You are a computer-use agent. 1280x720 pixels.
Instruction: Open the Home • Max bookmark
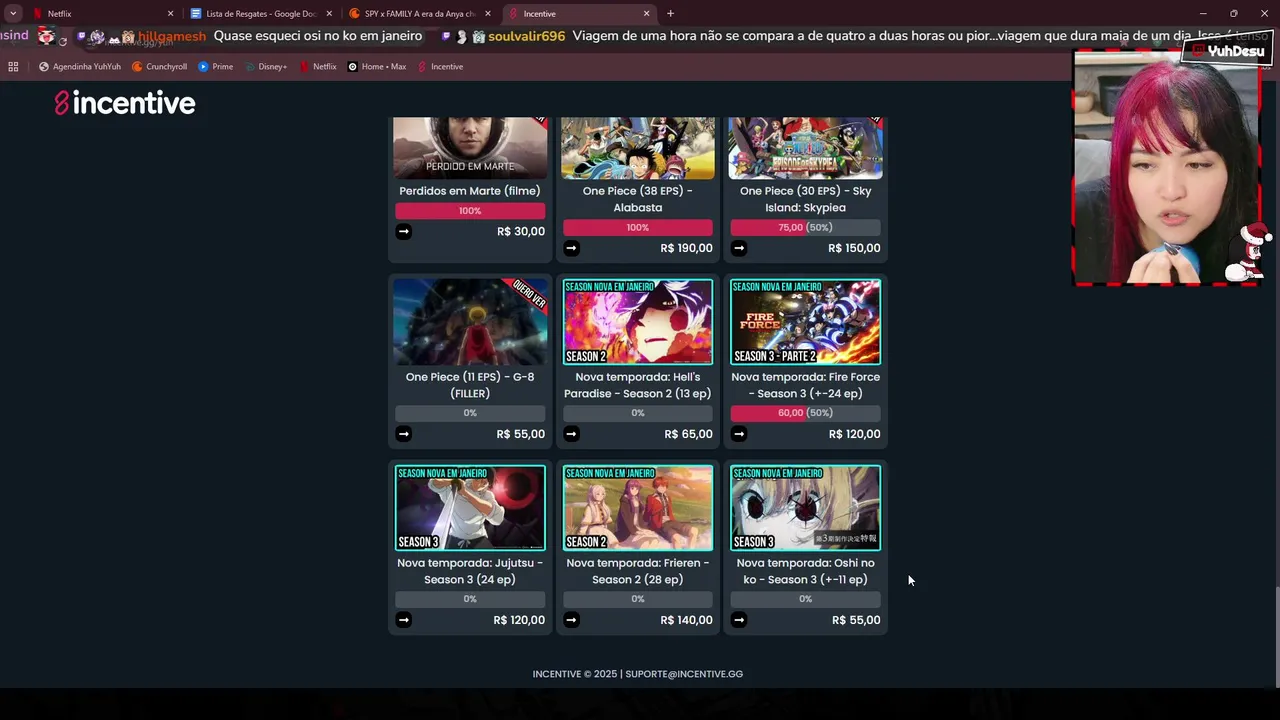pyautogui.click(x=376, y=66)
